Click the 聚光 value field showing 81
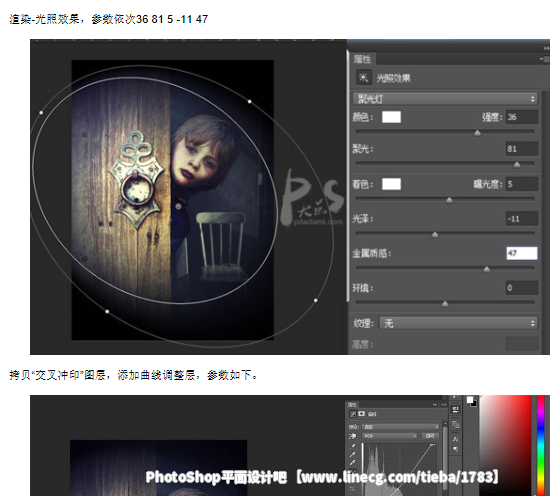 click(521, 149)
